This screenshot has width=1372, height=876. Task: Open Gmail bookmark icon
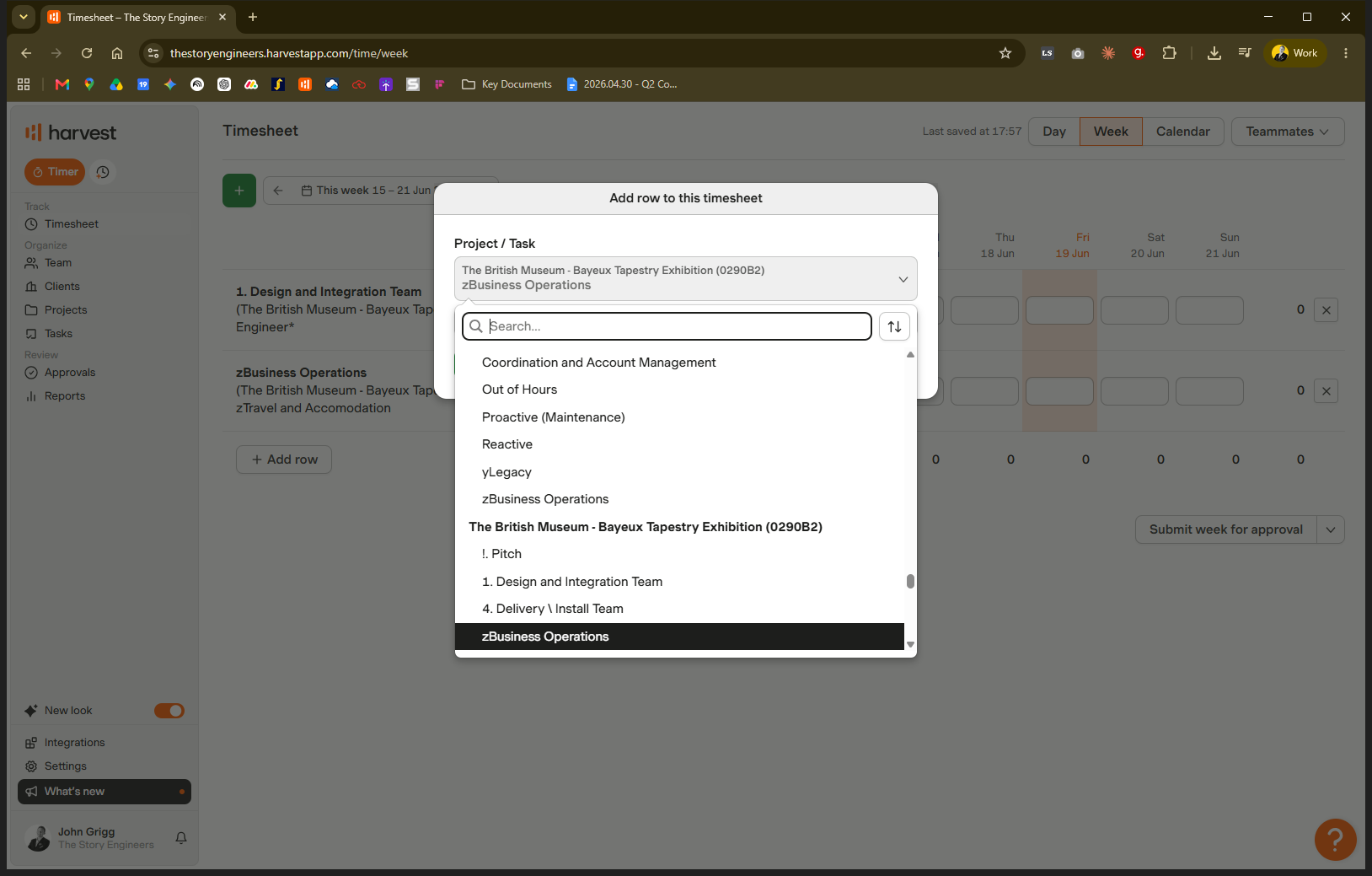coord(62,84)
